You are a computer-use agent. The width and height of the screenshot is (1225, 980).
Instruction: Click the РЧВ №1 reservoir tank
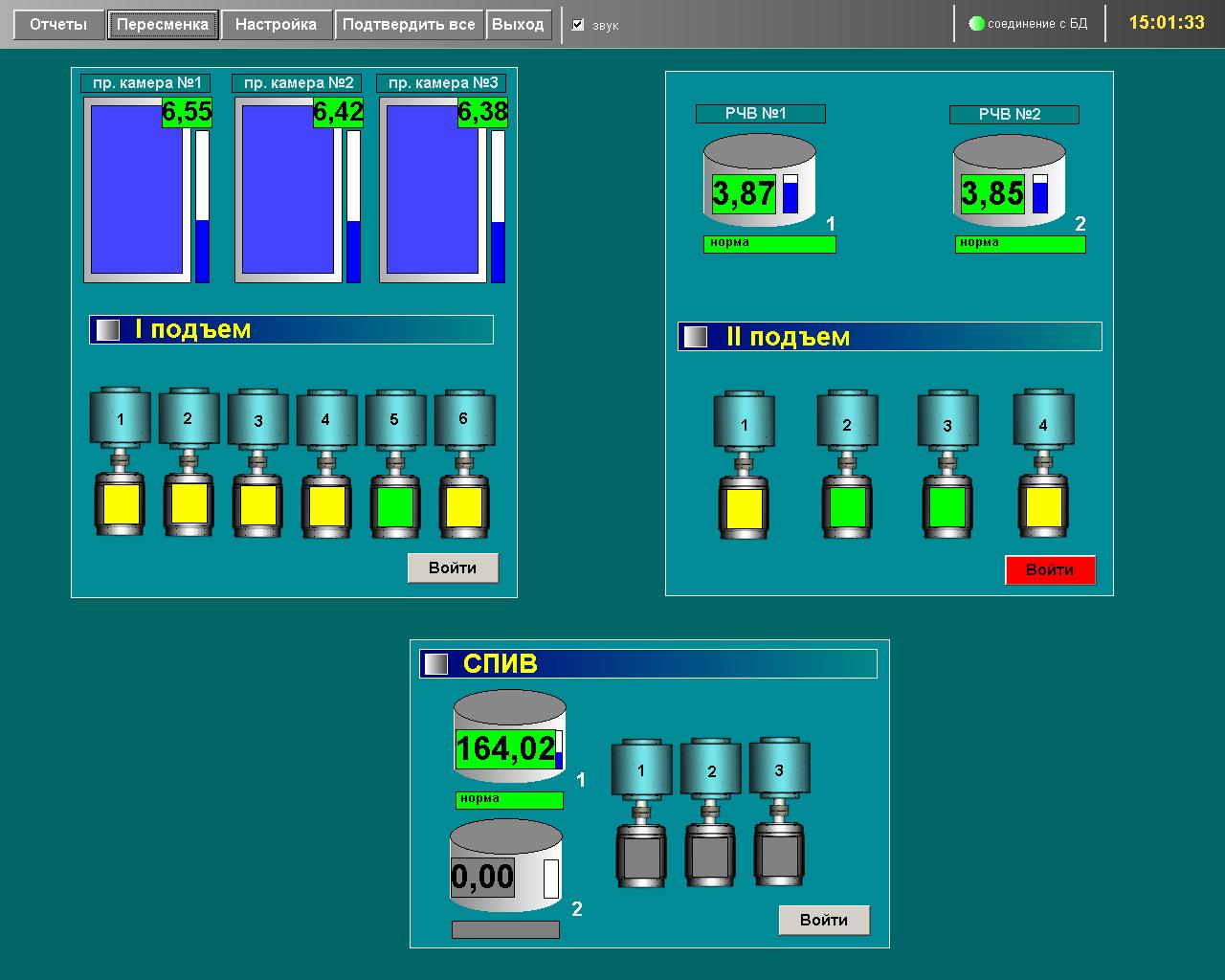[759, 182]
